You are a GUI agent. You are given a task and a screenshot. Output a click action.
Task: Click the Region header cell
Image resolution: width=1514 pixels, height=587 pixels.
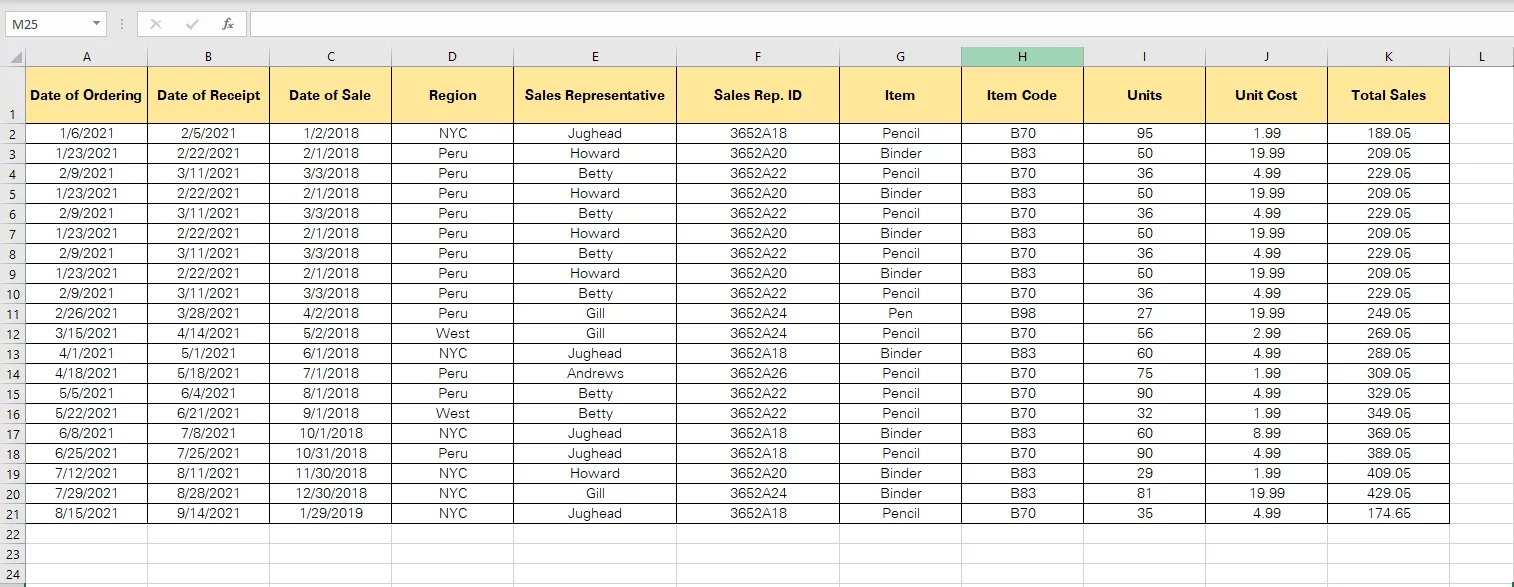click(x=452, y=95)
